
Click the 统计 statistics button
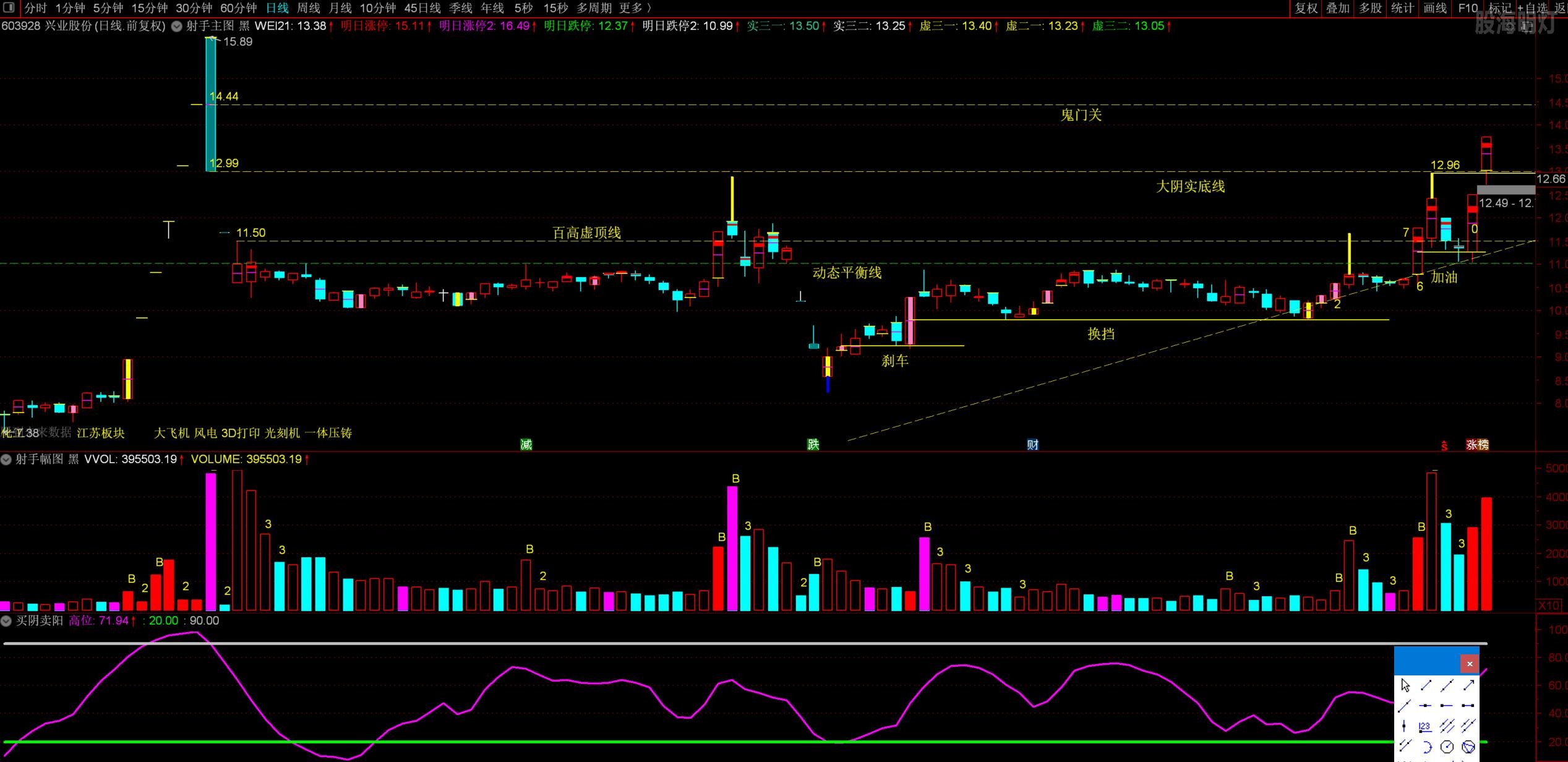(1402, 7)
